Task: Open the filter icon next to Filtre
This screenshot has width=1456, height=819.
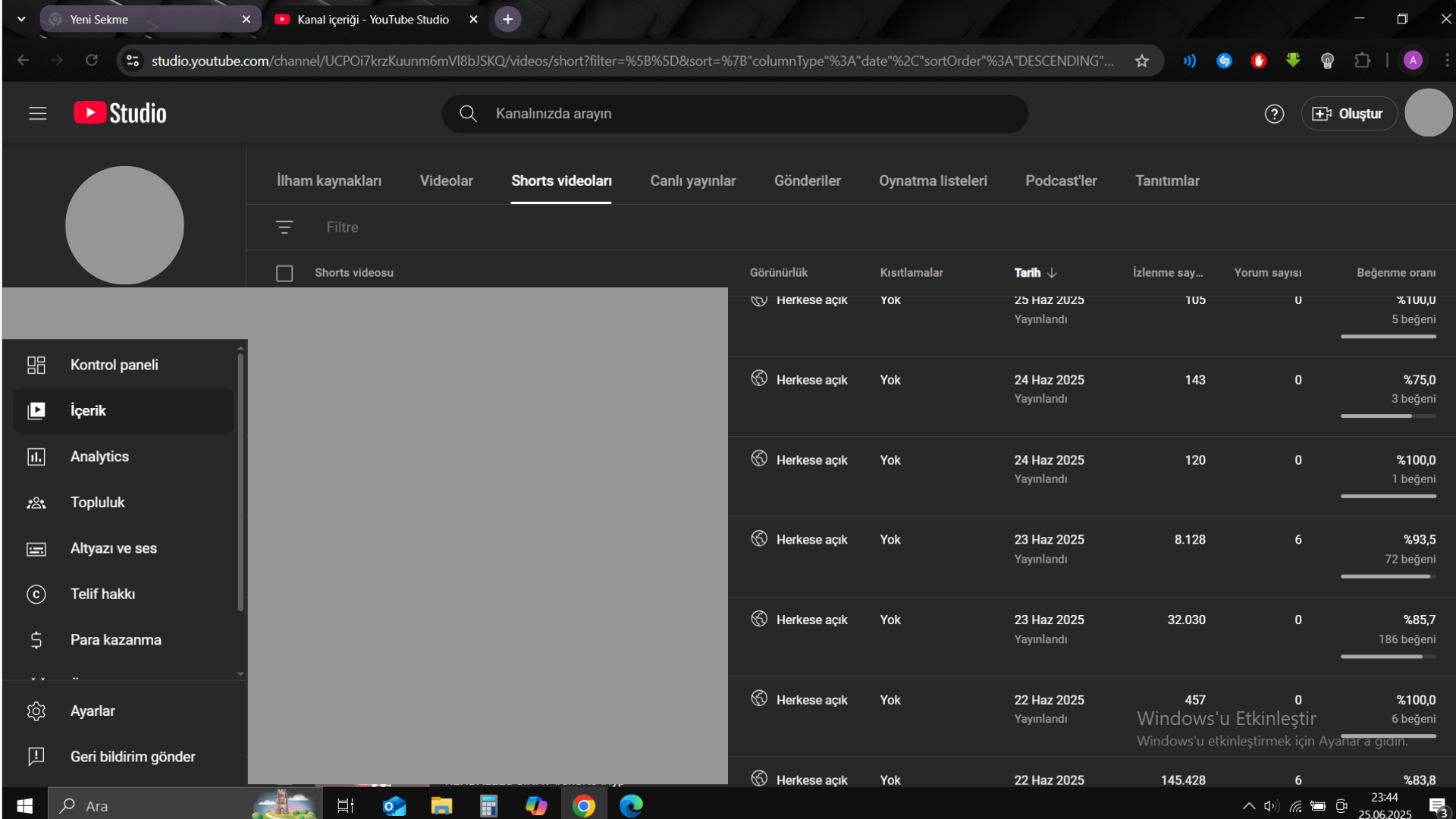Action: click(x=284, y=227)
